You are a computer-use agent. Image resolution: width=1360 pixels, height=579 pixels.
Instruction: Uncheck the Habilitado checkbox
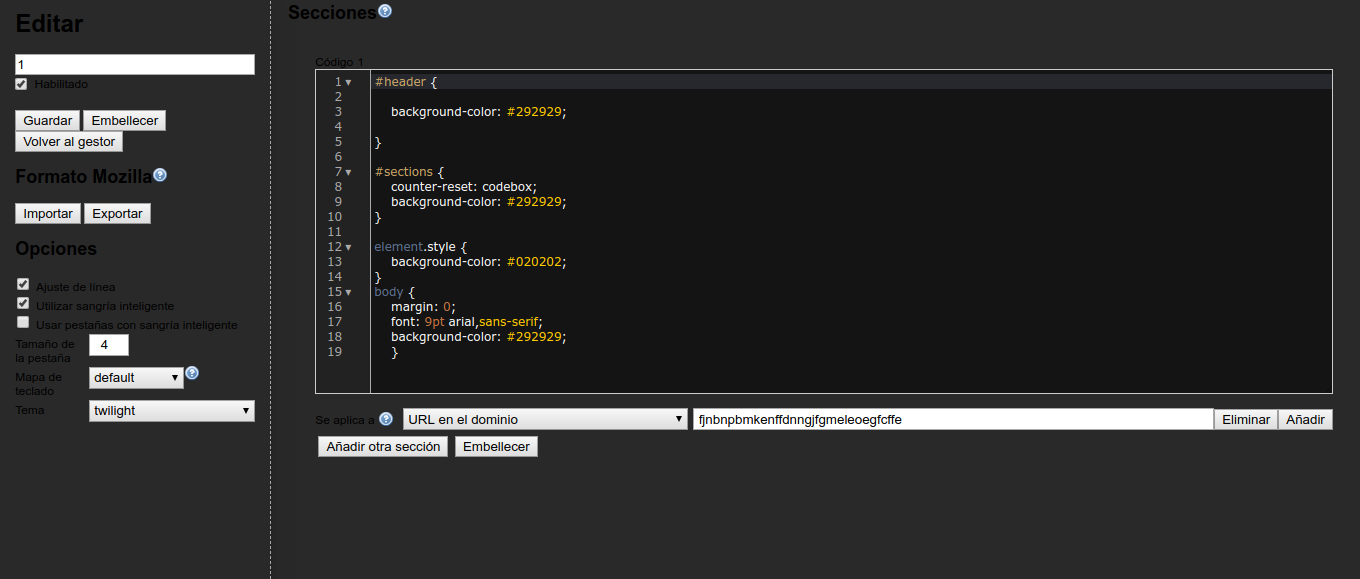click(21, 84)
